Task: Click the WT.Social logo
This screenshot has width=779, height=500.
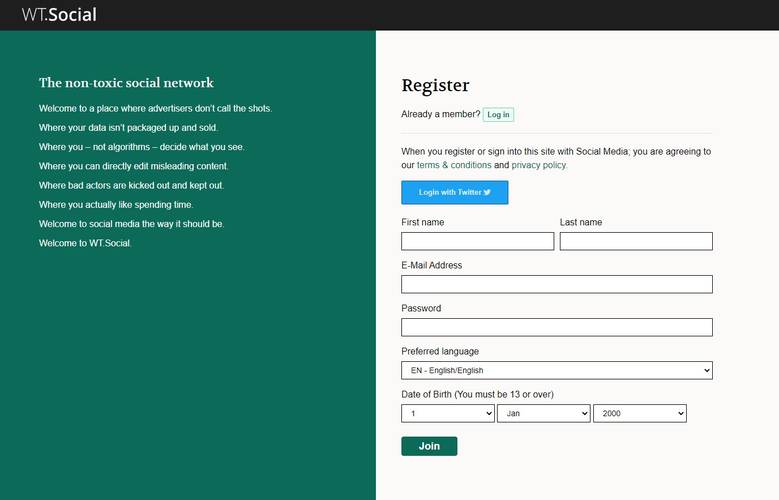Action: click(59, 14)
